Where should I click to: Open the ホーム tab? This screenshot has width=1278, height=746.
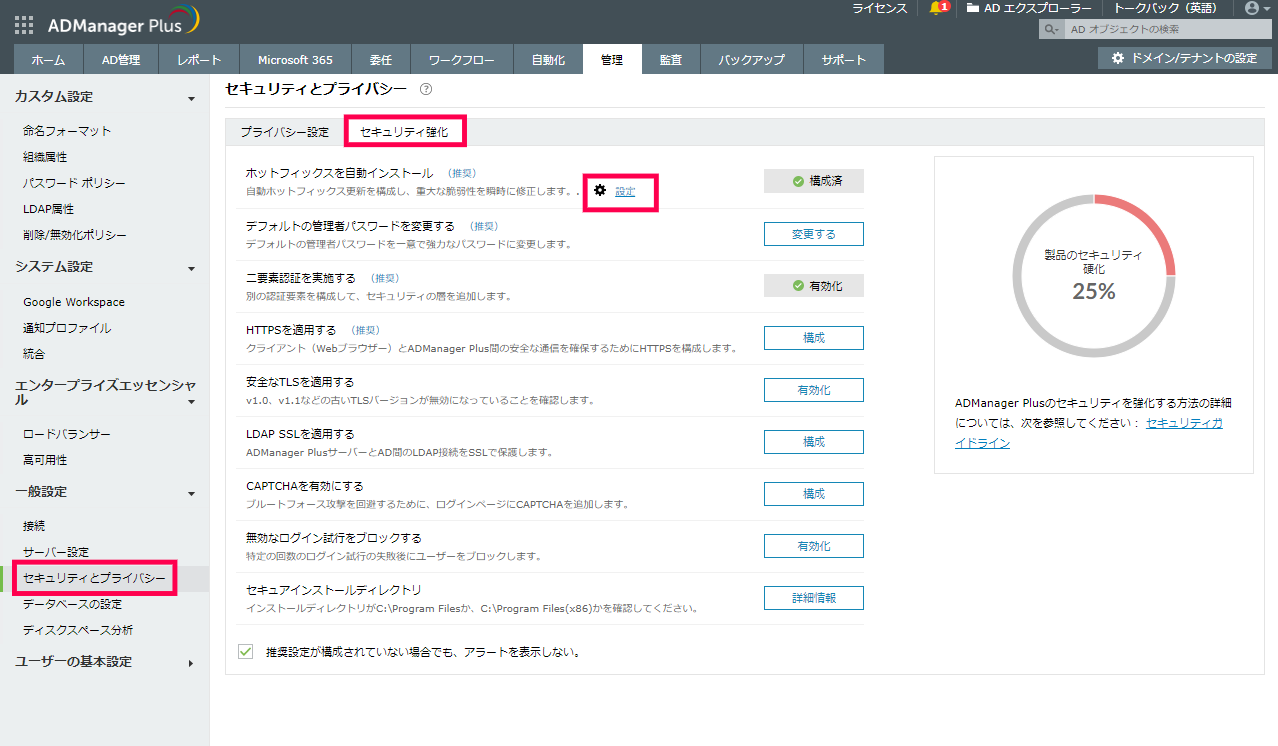(x=48, y=60)
